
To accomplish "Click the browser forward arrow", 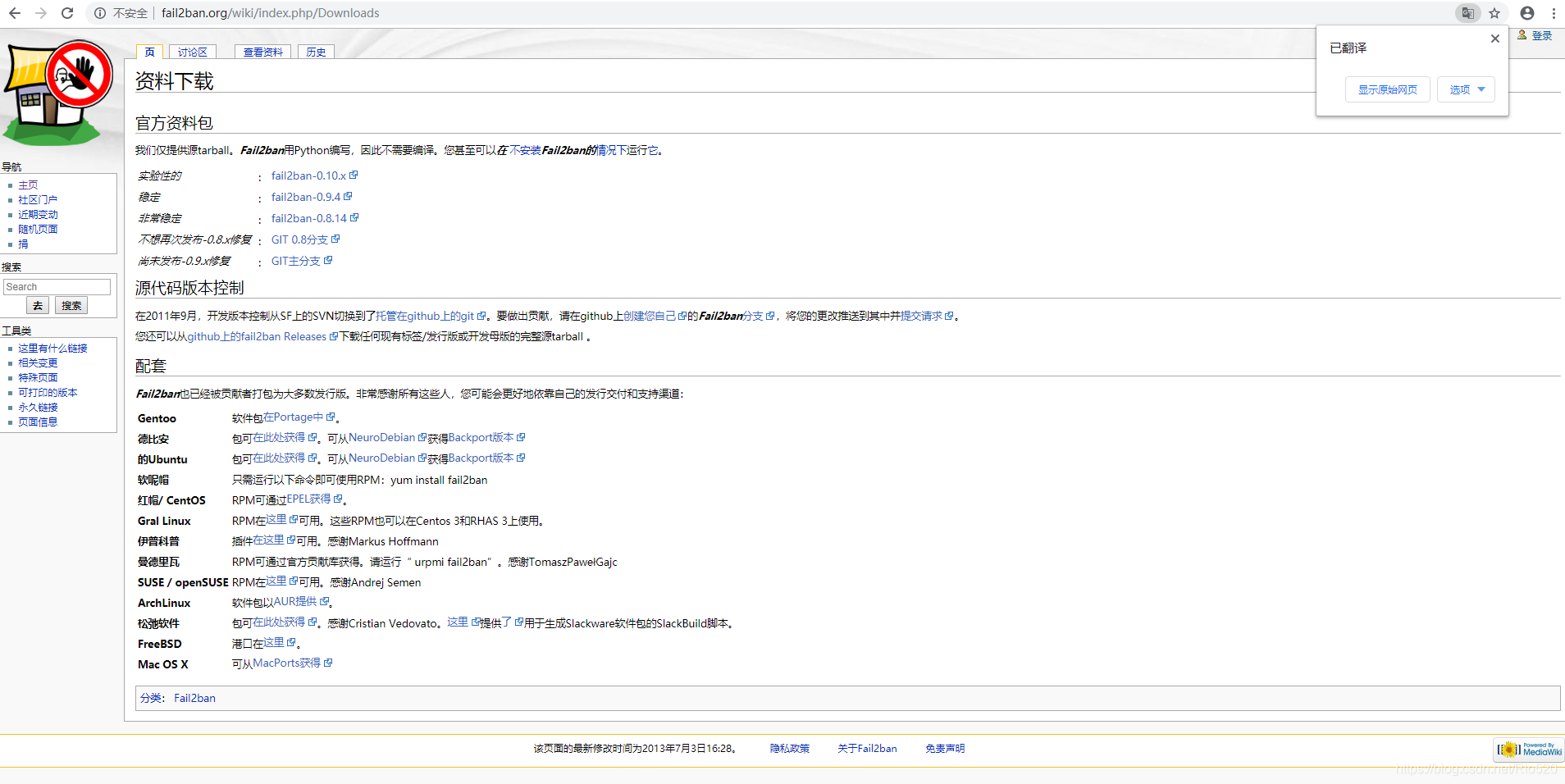I will click(41, 13).
